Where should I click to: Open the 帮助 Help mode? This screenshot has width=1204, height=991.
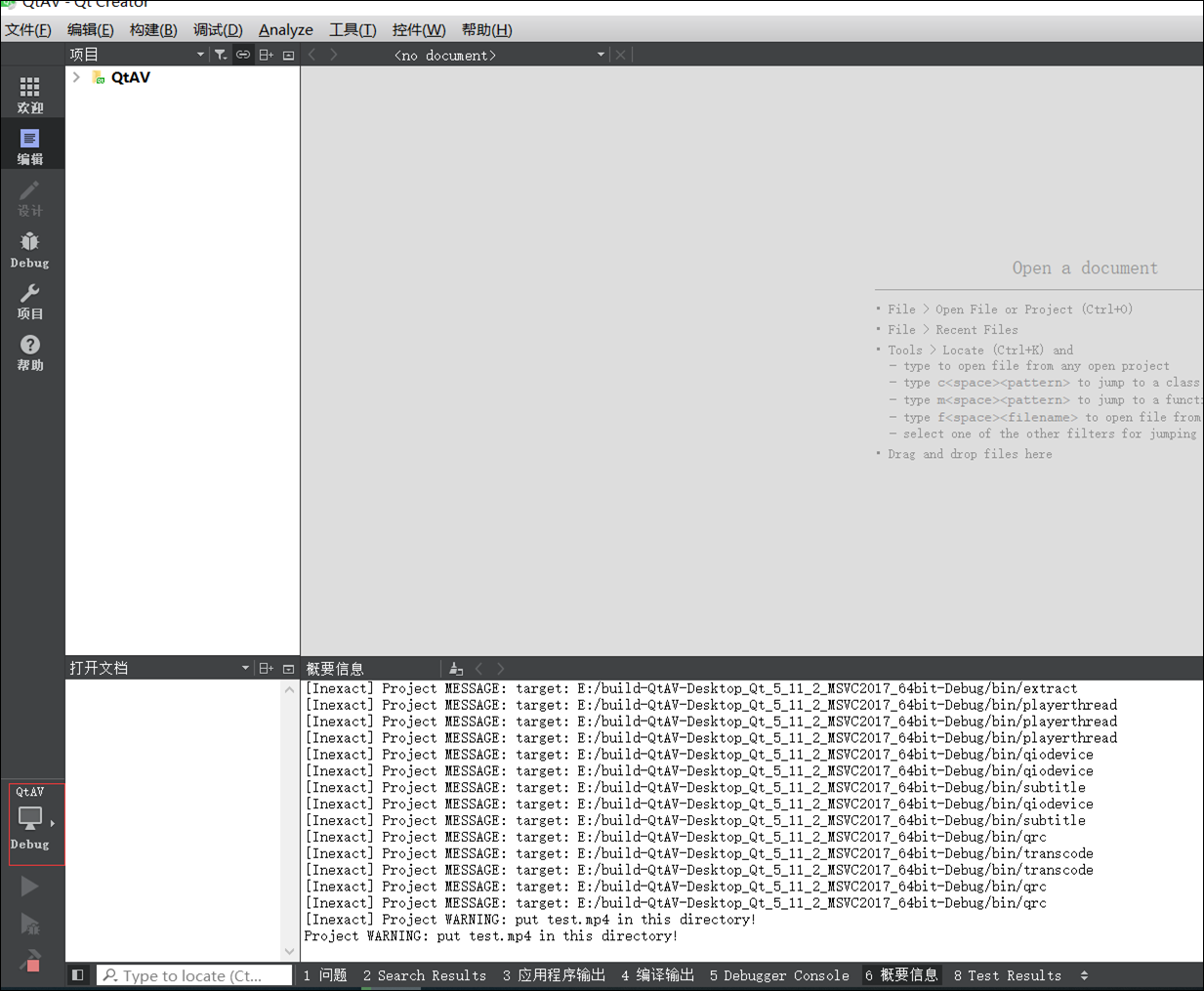coord(30,352)
